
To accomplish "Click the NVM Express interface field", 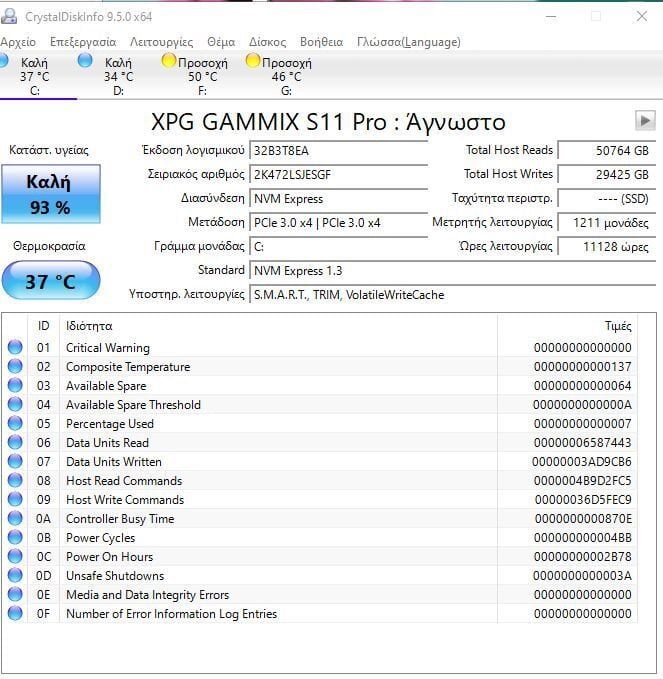I will pyautogui.click(x=339, y=199).
